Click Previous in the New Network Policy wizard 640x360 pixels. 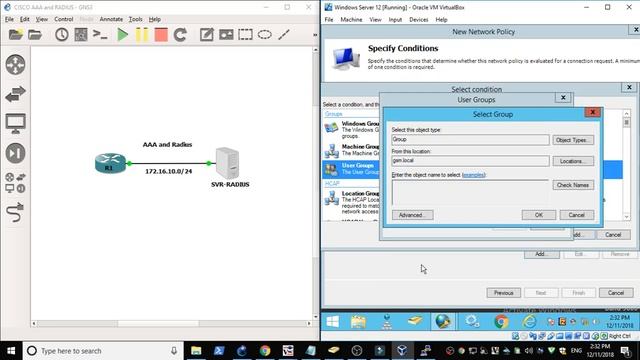tap(504, 293)
